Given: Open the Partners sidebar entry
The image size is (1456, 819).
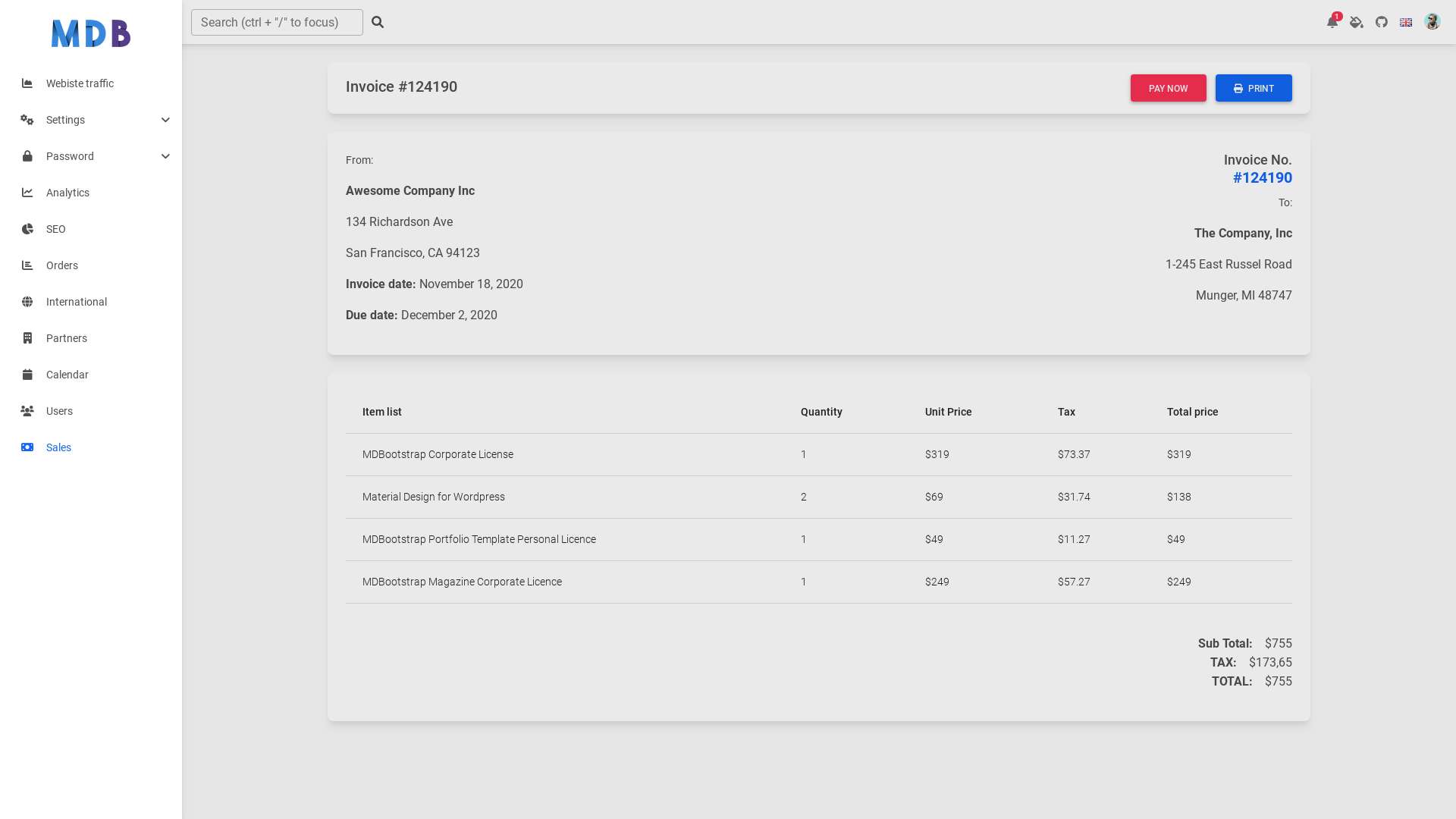Looking at the screenshot, I should click(66, 338).
